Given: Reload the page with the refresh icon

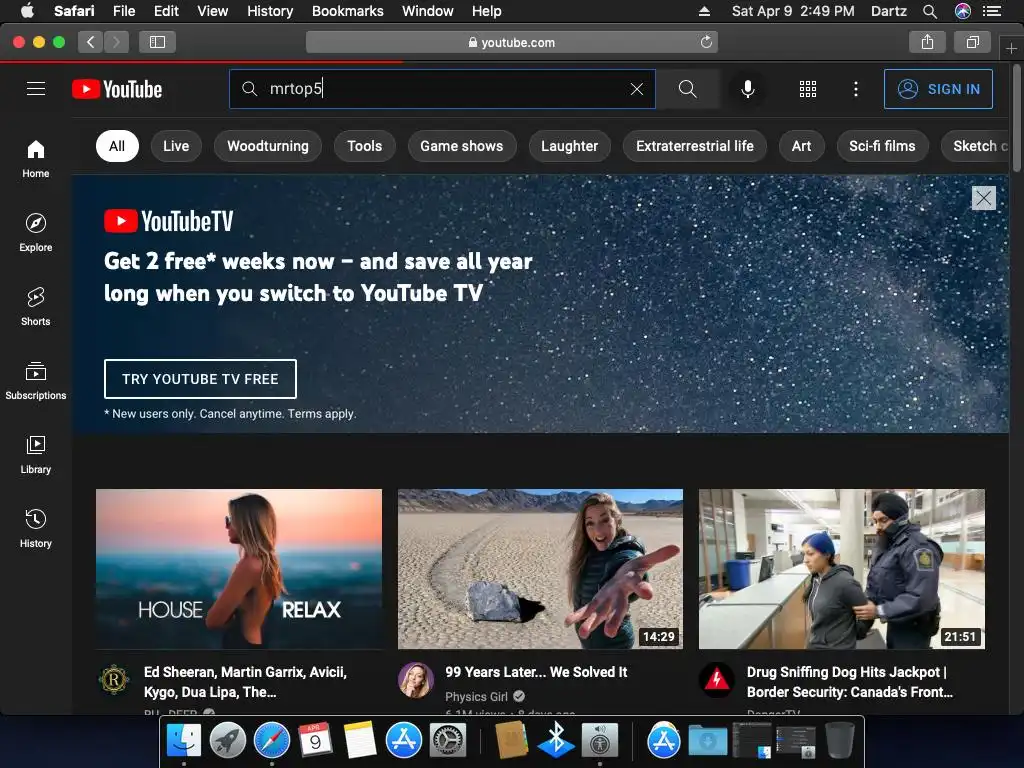Looking at the screenshot, I should click(706, 42).
